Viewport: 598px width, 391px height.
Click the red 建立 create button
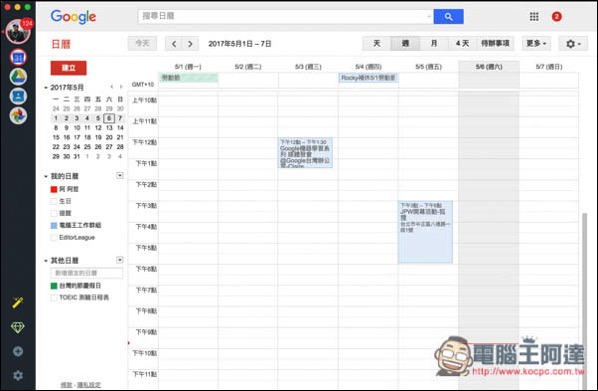pos(69,68)
